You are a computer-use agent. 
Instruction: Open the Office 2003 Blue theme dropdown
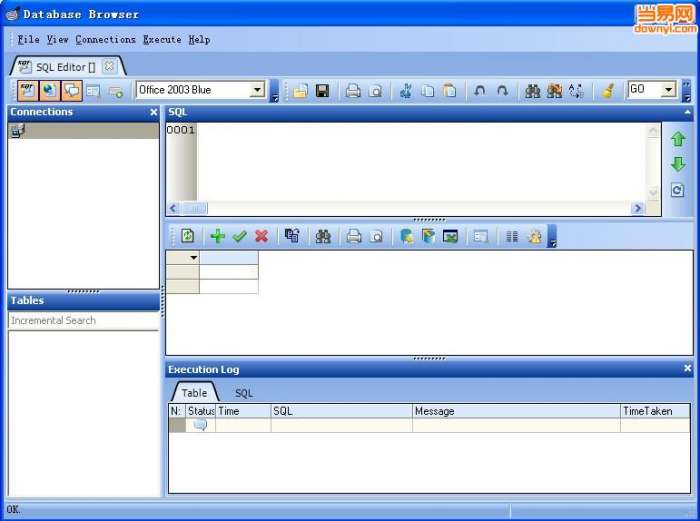click(x=257, y=90)
